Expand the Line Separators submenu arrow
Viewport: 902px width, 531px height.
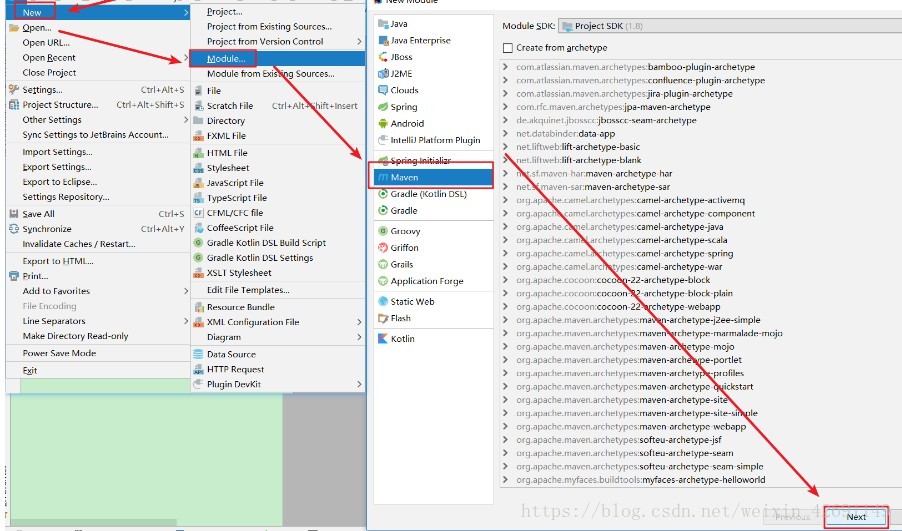pyautogui.click(x=186, y=321)
